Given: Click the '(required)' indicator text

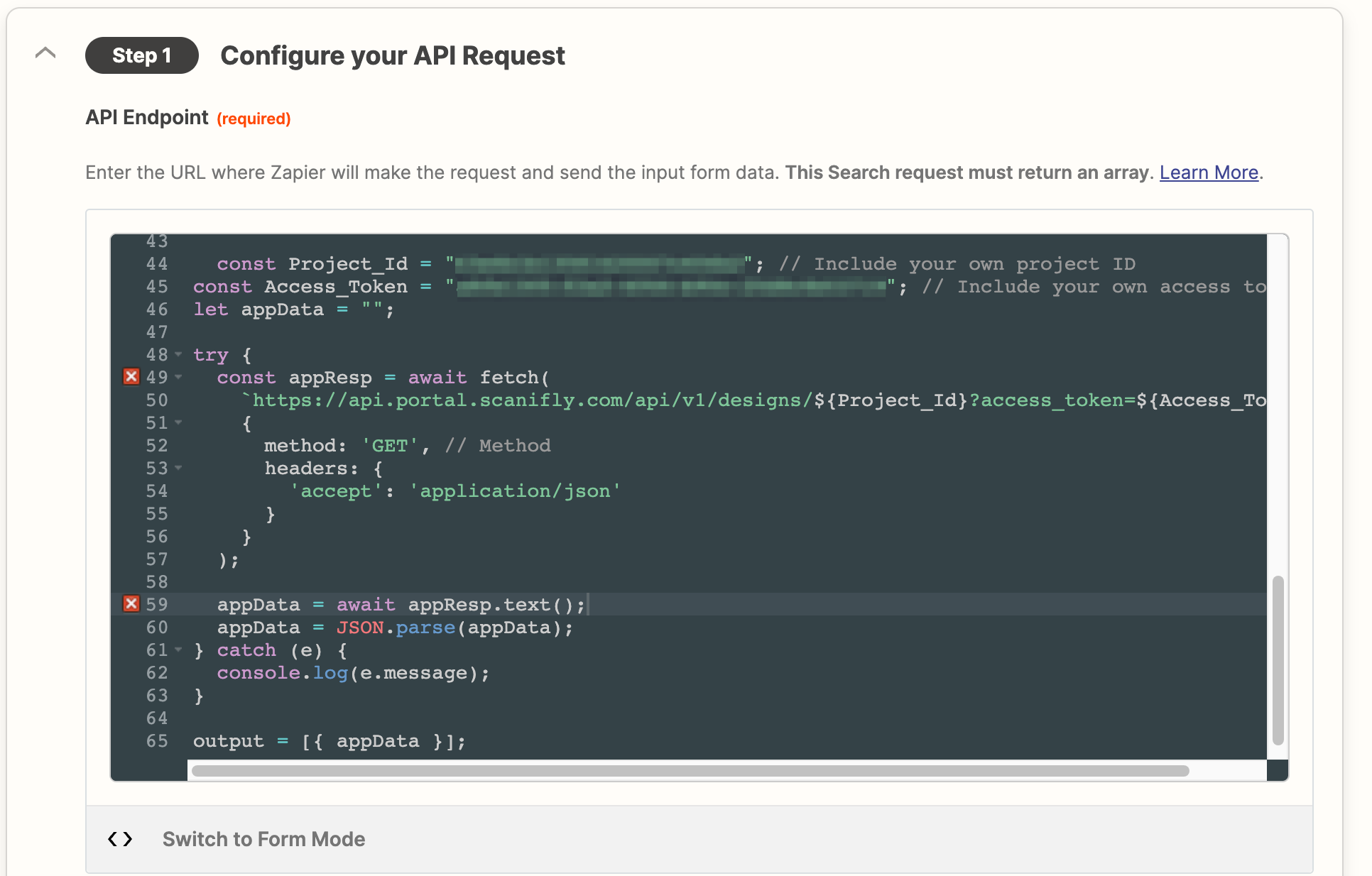Looking at the screenshot, I should tap(254, 119).
